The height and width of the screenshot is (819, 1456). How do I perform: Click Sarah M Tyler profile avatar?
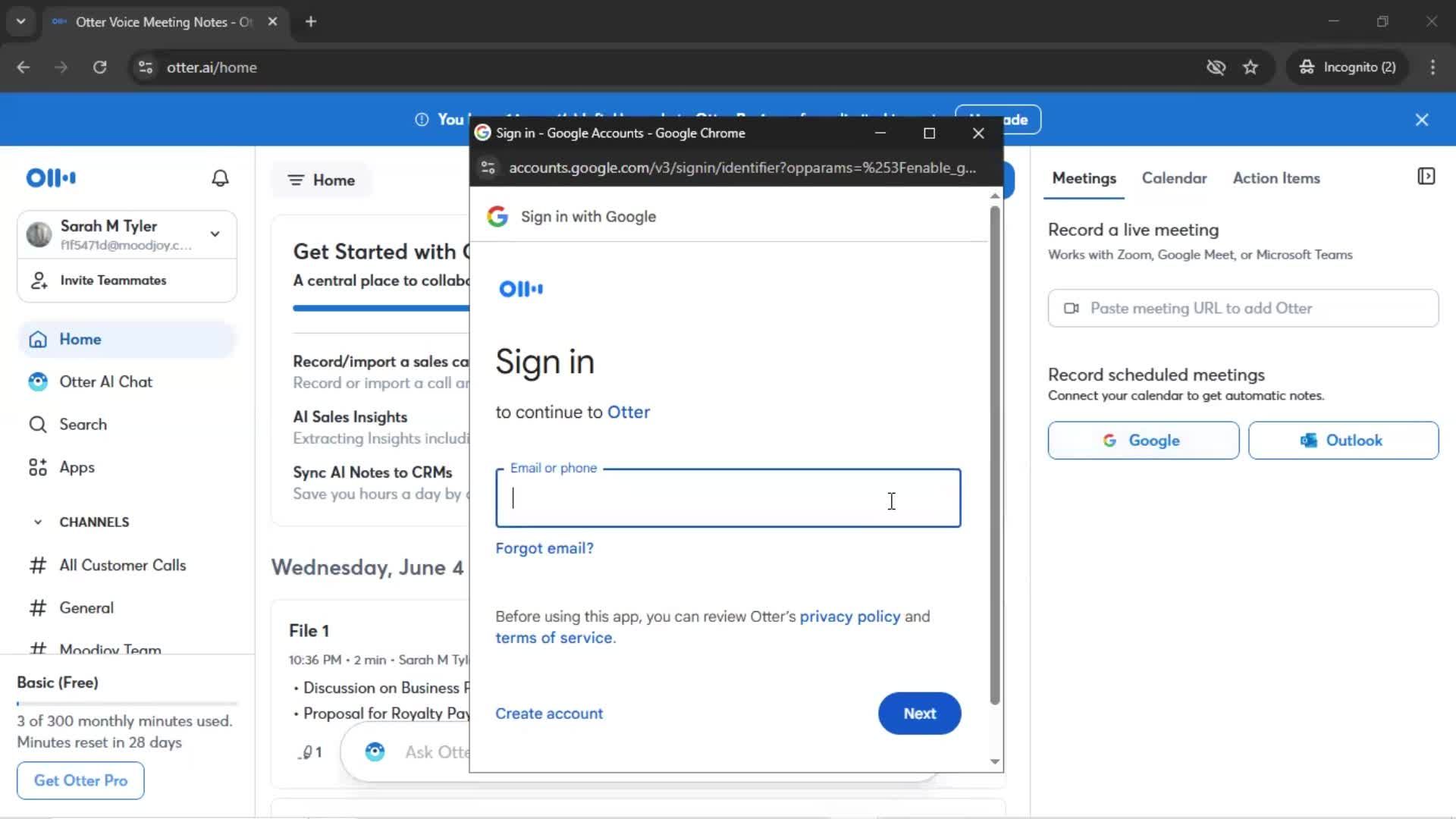(39, 234)
